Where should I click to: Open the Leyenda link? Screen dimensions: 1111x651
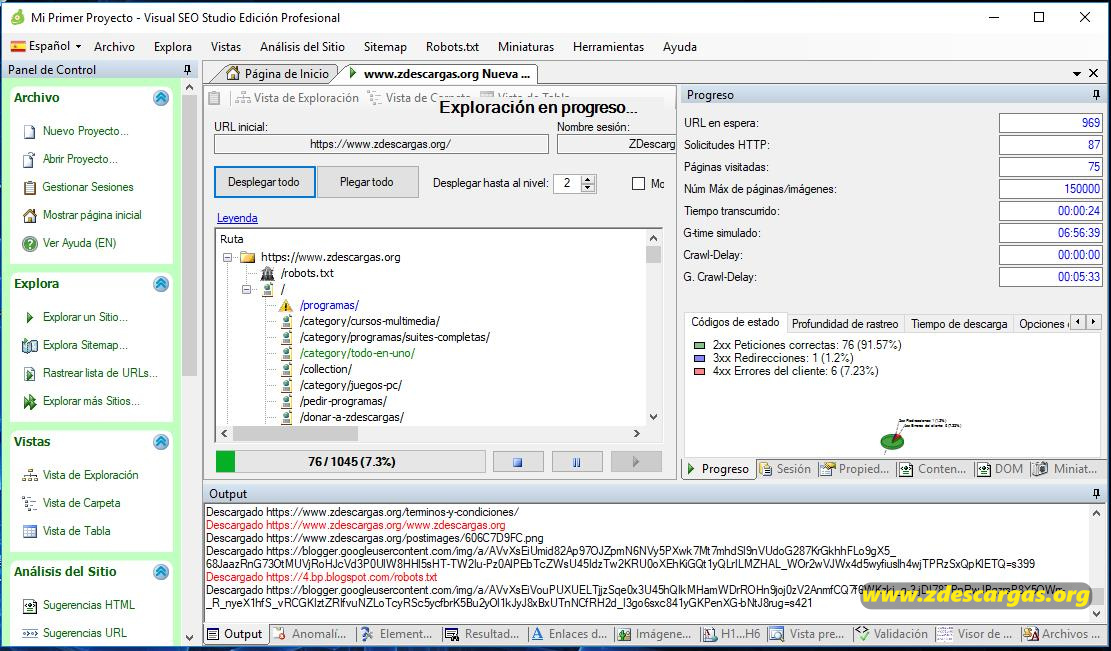[x=237, y=218]
